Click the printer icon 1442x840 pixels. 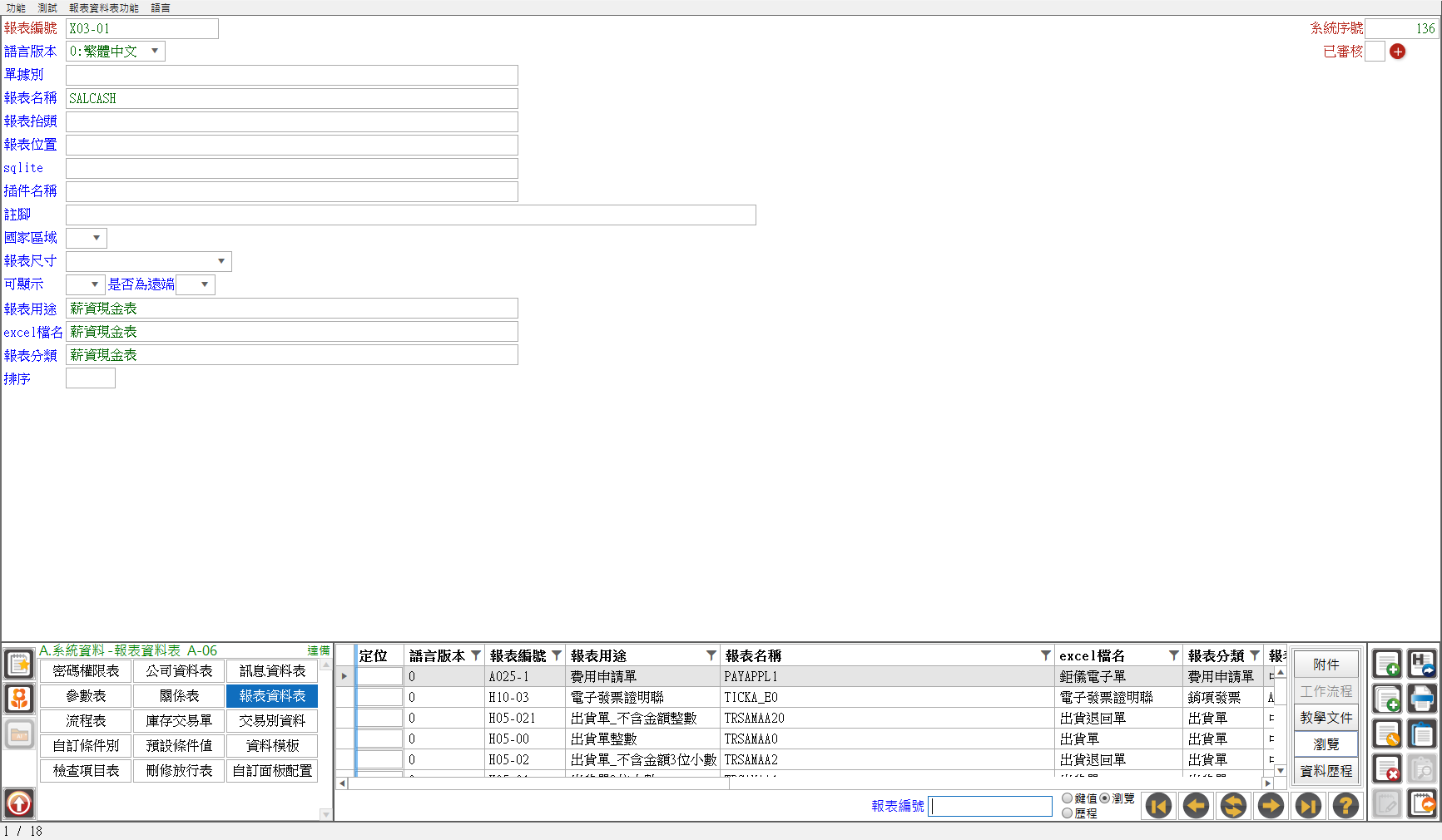click(x=1423, y=699)
